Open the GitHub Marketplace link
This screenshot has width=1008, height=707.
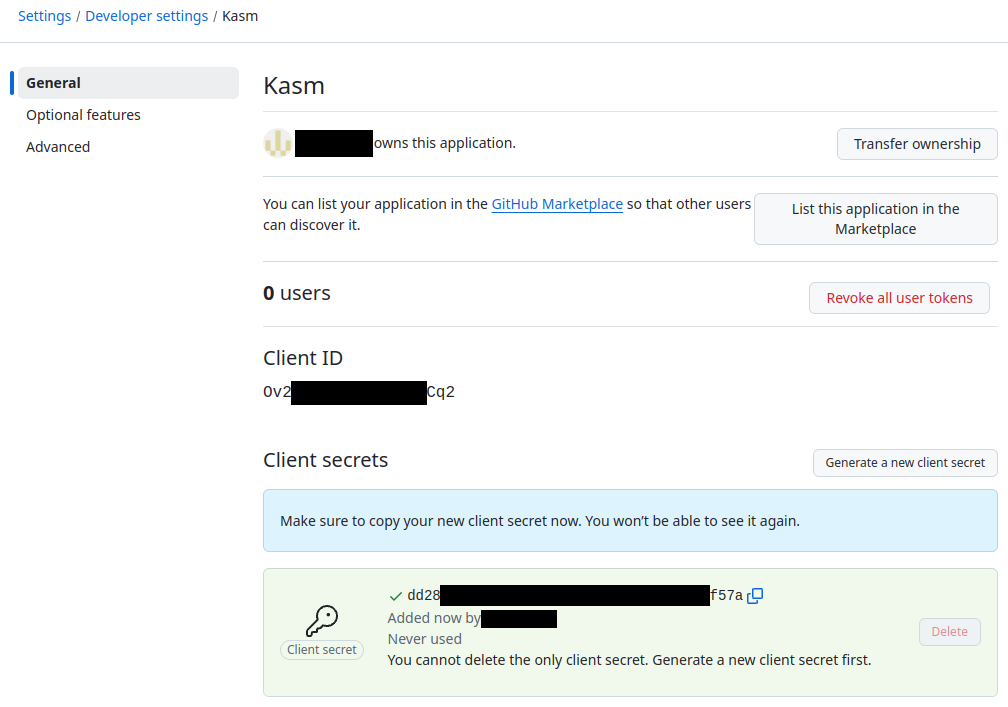(557, 204)
